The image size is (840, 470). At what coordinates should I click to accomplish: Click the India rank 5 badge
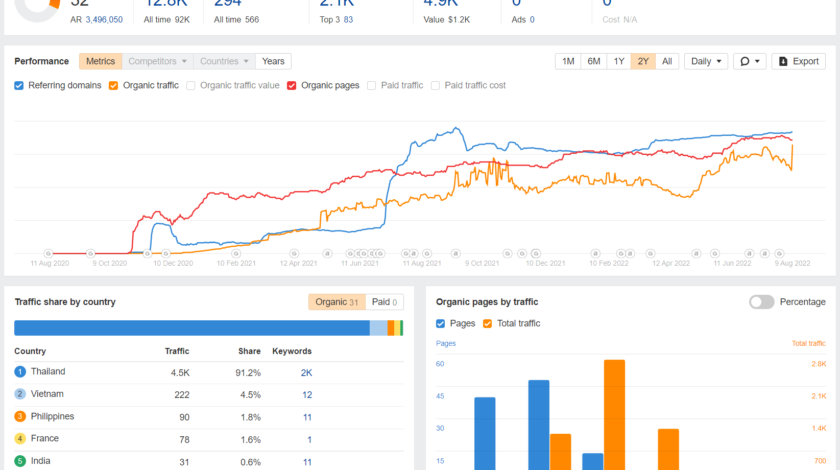pos(19,461)
